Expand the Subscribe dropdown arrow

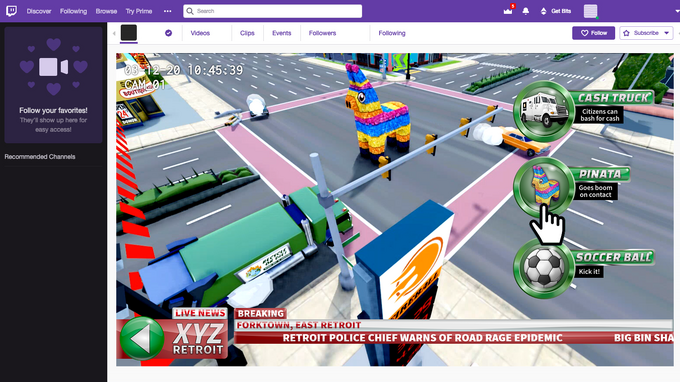pyautogui.click(x=666, y=33)
